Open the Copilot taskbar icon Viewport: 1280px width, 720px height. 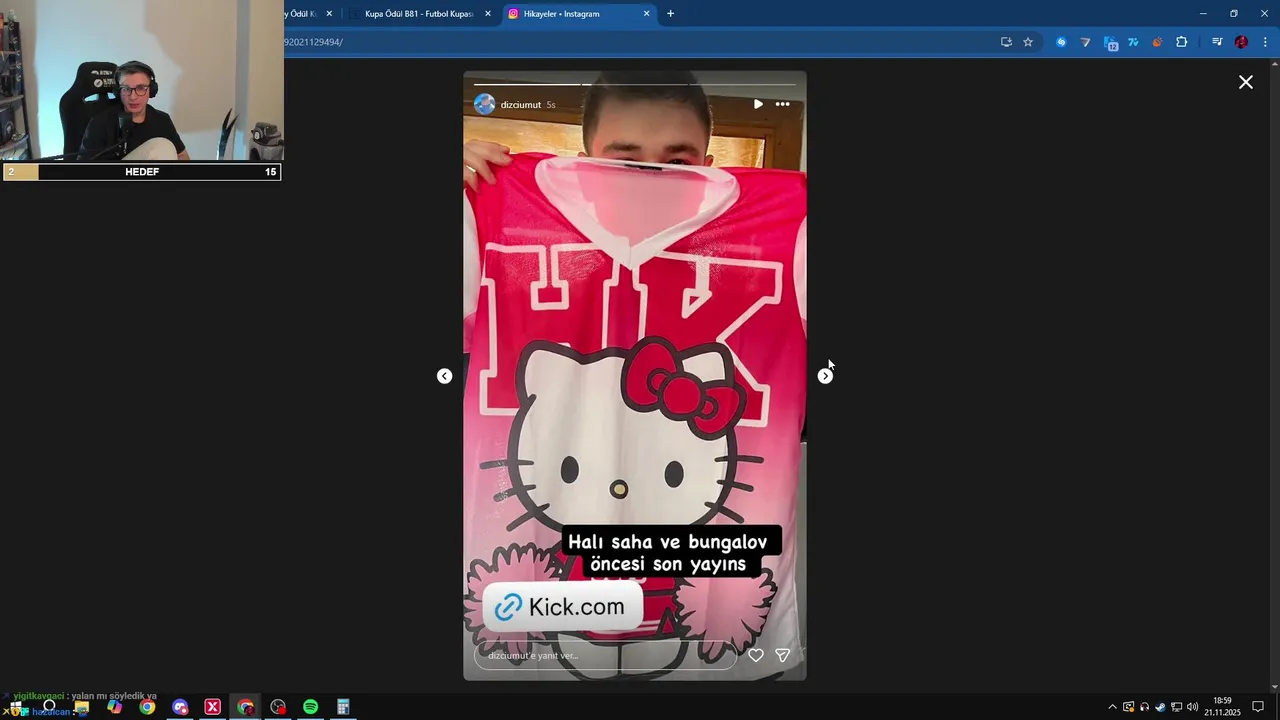pos(114,707)
